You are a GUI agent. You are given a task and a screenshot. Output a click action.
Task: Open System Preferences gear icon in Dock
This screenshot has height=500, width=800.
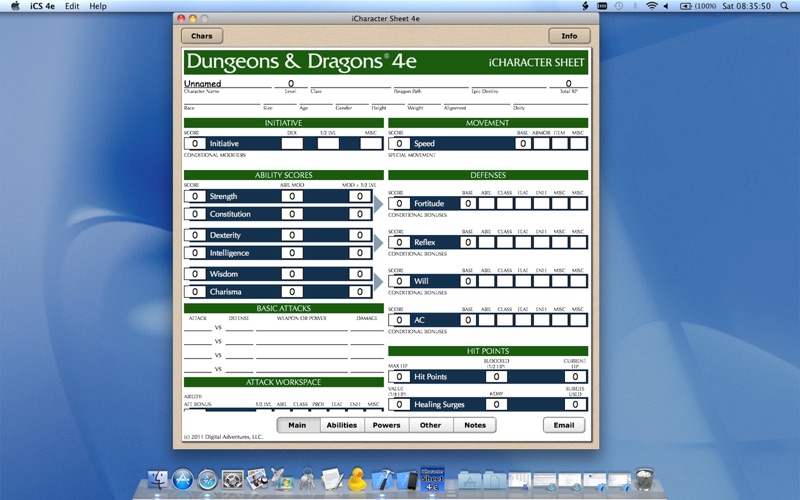pos(233,480)
